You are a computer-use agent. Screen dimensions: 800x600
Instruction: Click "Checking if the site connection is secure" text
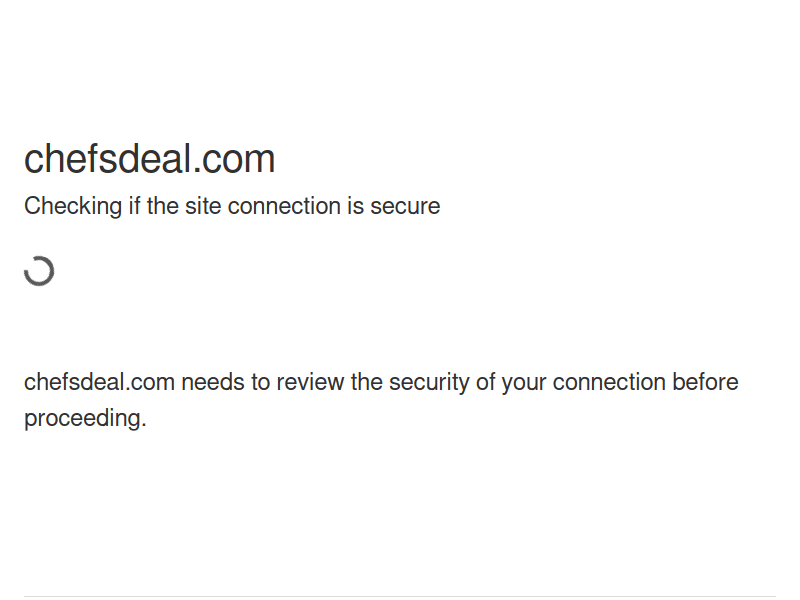click(232, 206)
